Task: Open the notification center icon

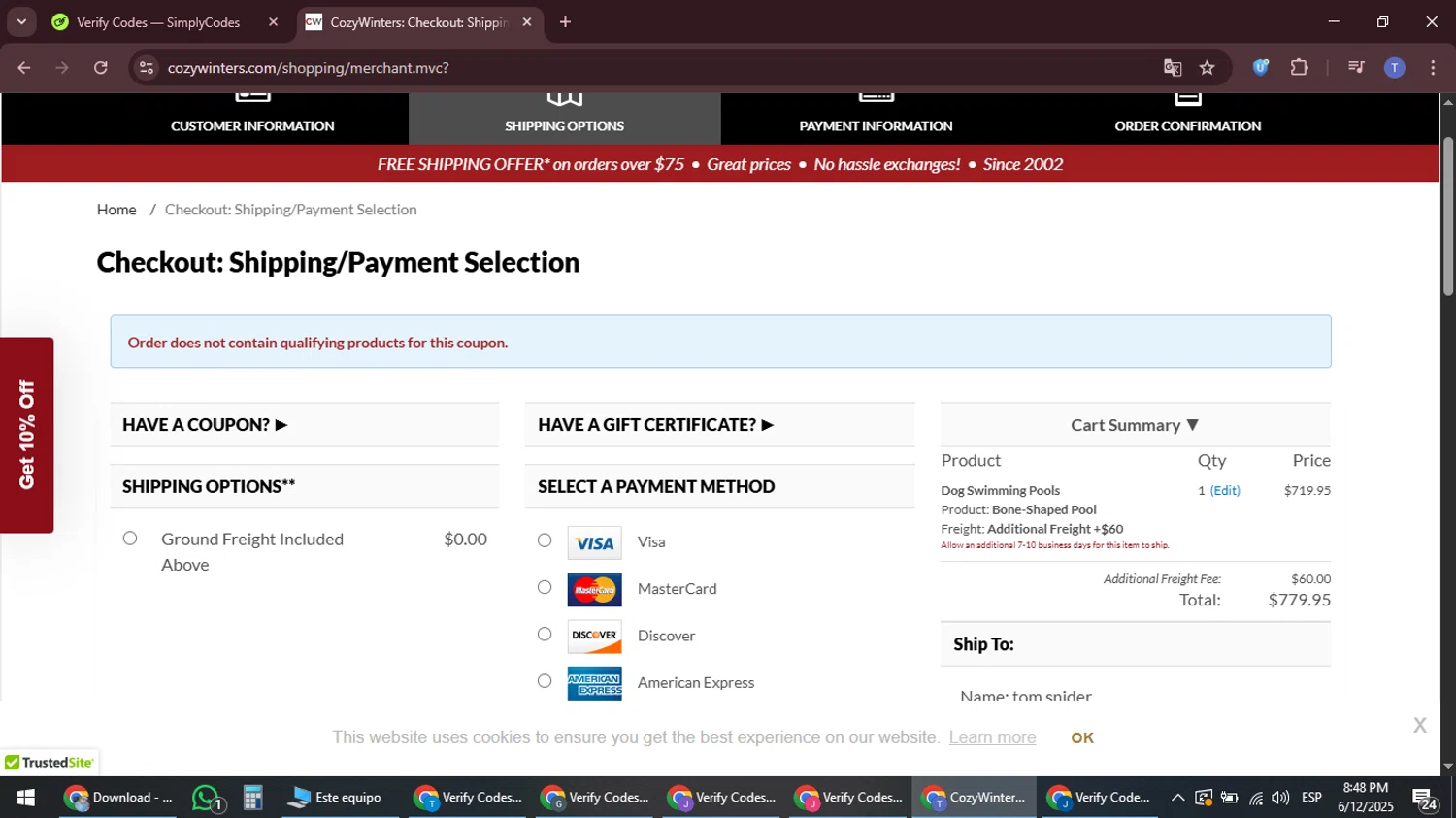Action: tap(1425, 799)
